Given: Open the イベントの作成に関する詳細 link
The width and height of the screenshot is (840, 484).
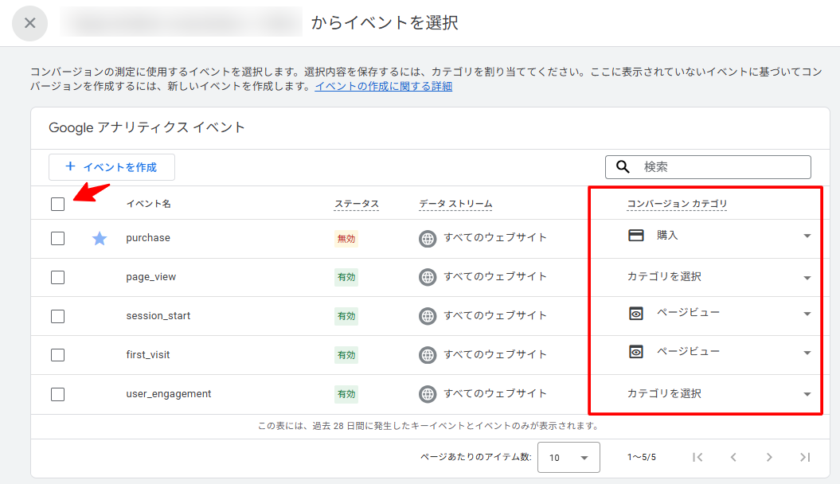Looking at the screenshot, I should [383, 87].
